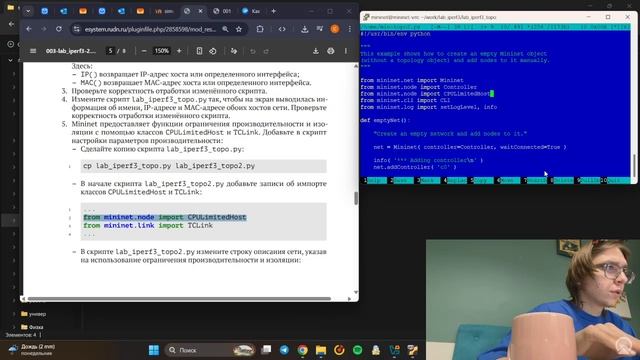This screenshot has width=640, height=360.
Task: Click 'def emptyNet():' line in terminal editor
Action: (x=384, y=120)
